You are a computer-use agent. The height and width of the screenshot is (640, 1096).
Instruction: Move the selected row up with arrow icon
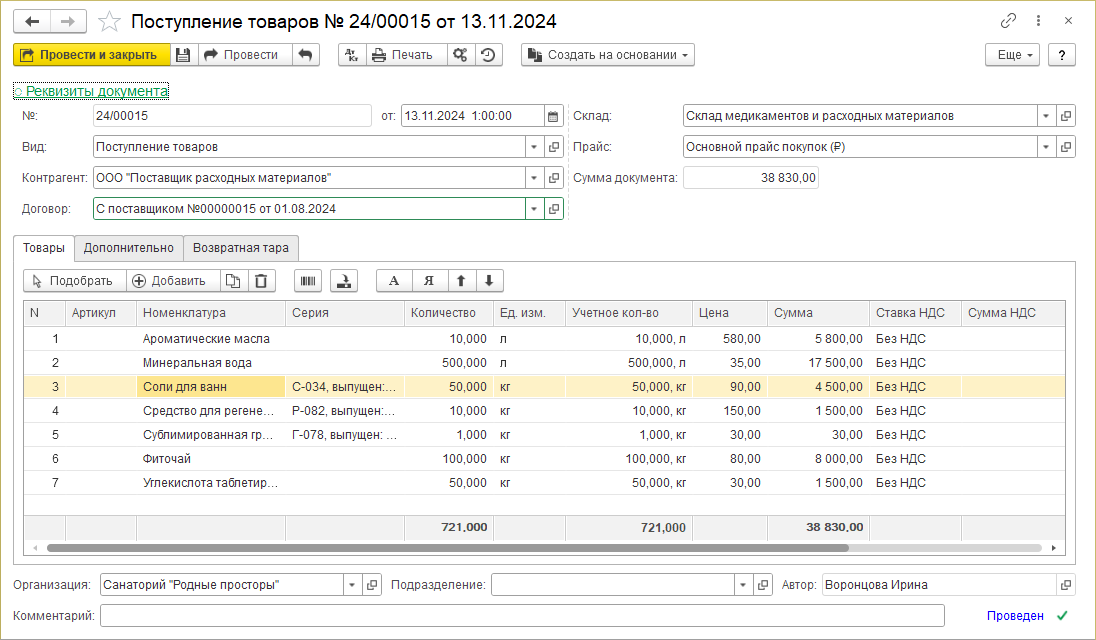[x=461, y=281]
